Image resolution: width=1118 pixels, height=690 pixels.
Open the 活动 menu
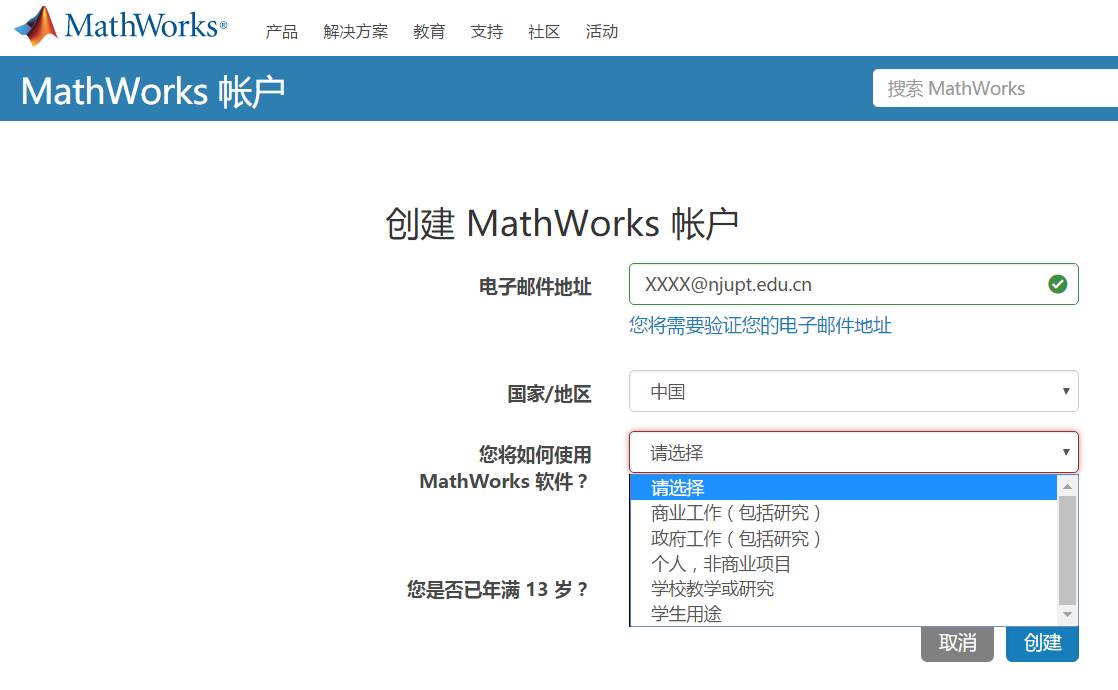tap(602, 31)
